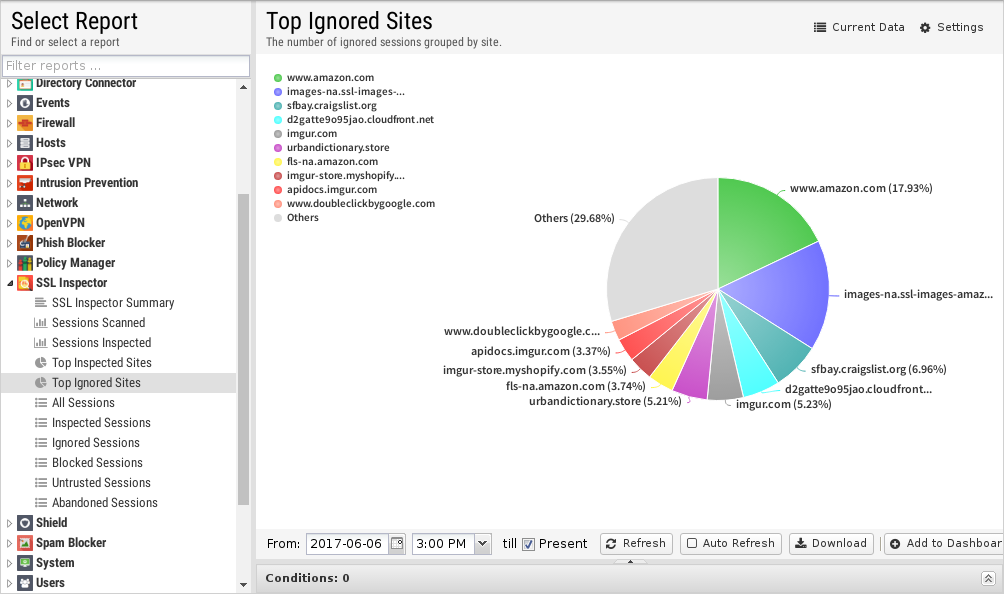Click the Firewall category icon
Image resolution: width=1004 pixels, height=594 pixels.
pos(25,123)
